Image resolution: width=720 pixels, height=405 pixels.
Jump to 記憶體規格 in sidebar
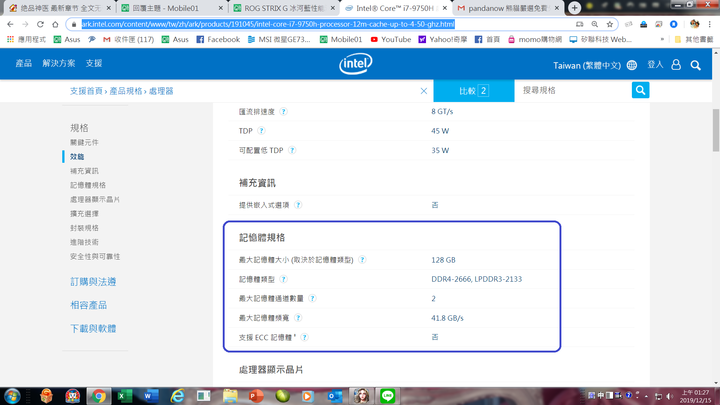[x=88, y=185]
